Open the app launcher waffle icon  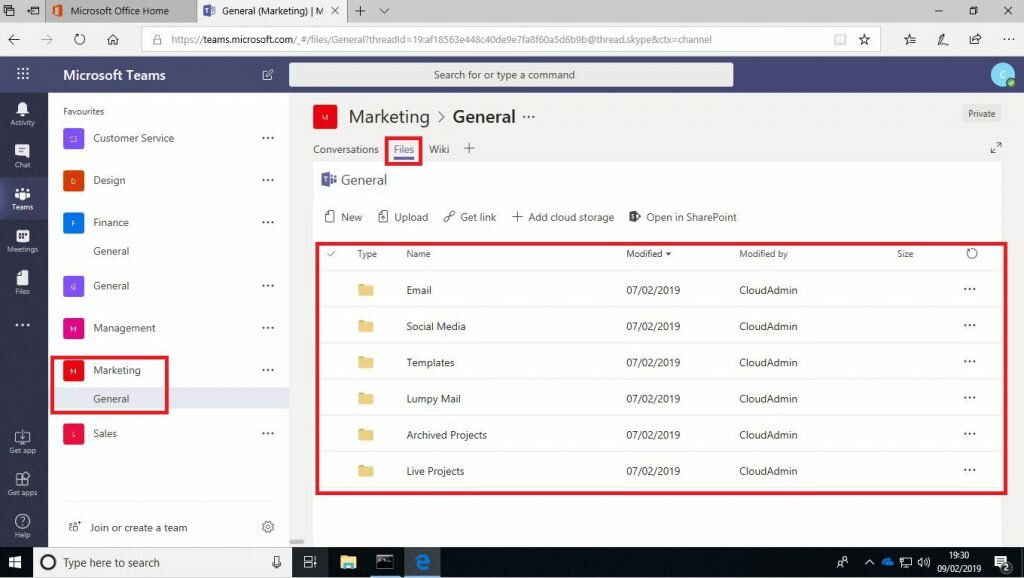[23, 74]
